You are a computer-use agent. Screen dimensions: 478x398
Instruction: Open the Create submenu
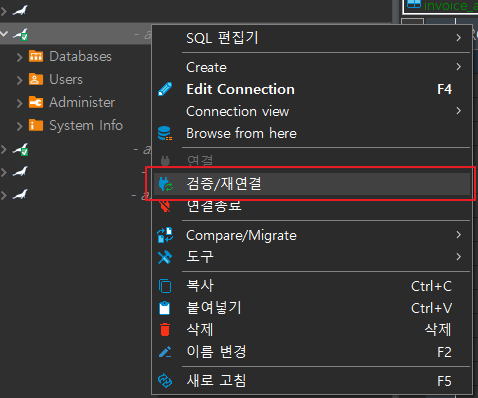tap(312, 67)
